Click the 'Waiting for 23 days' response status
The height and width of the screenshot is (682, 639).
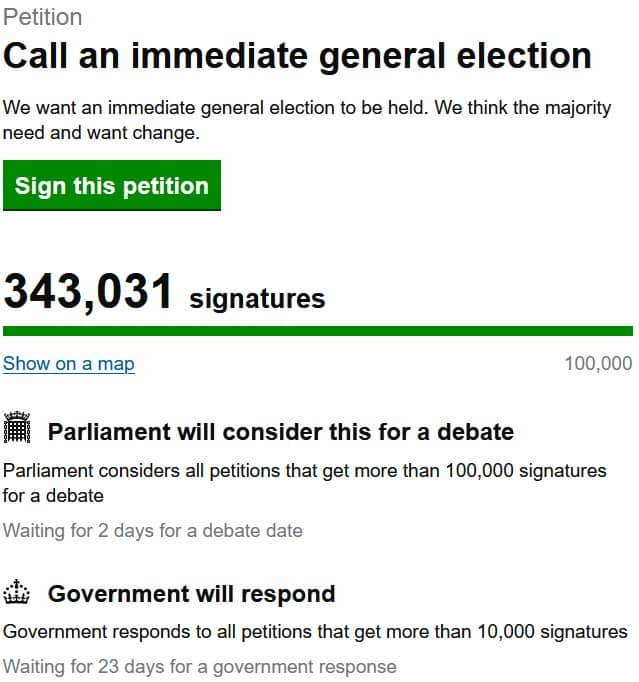click(x=200, y=666)
